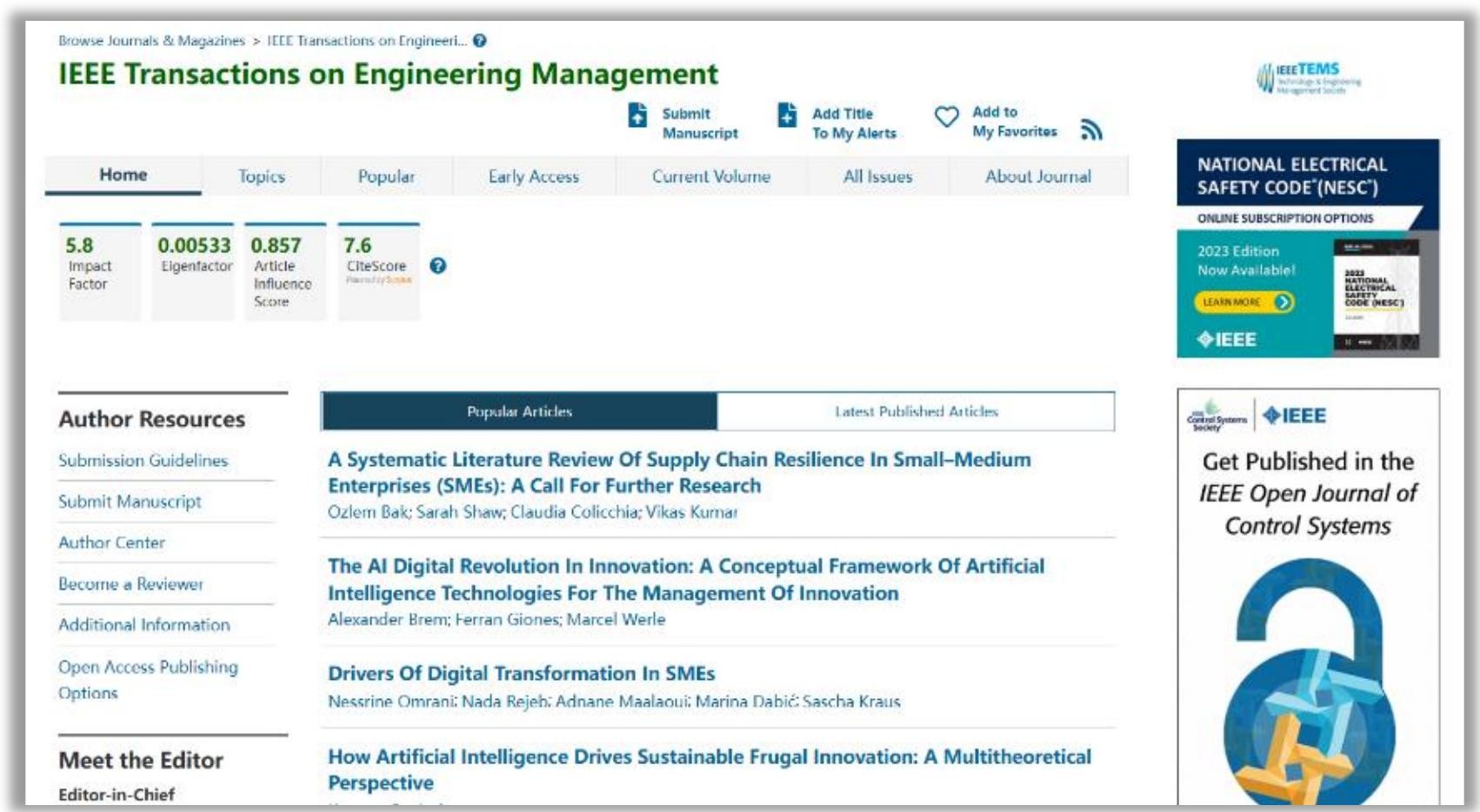Click the help icon beside the breadcrumb
The image size is (1480, 812).
tap(480, 41)
